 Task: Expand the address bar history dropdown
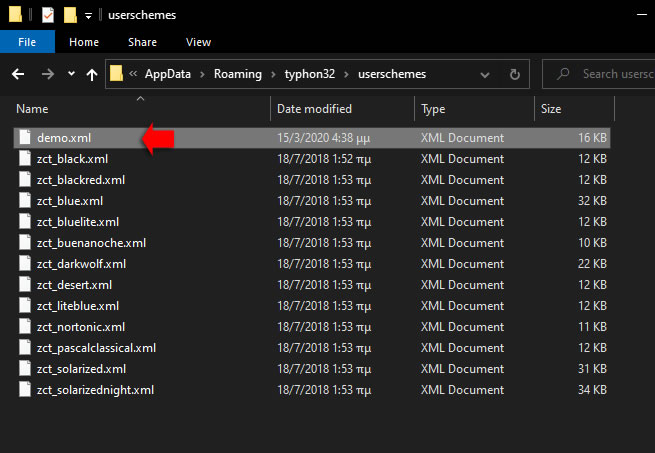tap(485, 75)
